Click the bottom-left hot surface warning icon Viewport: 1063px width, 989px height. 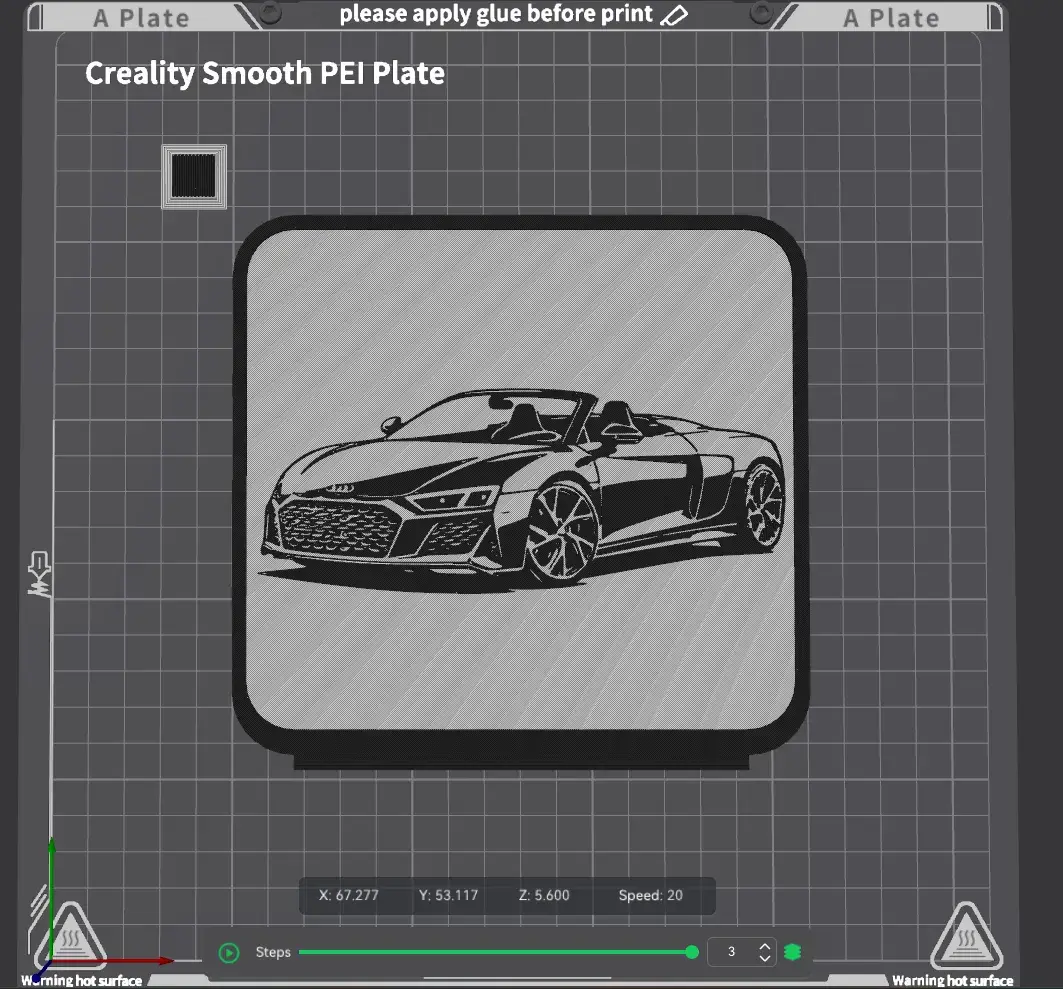click(x=71, y=937)
